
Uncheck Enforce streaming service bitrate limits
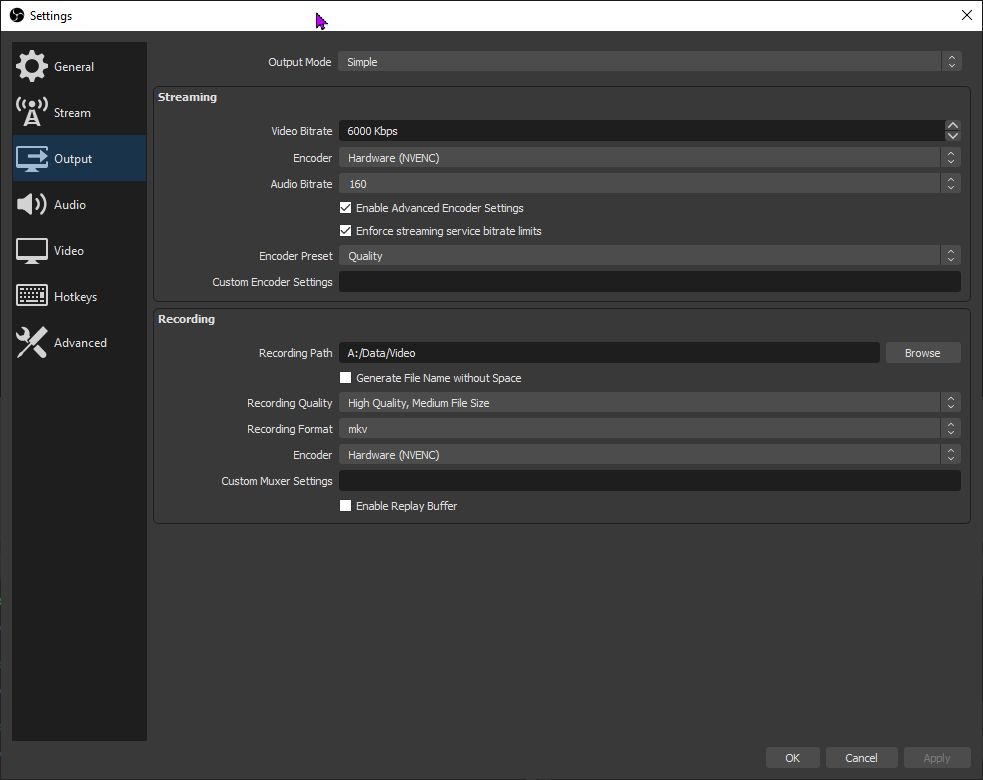click(346, 231)
